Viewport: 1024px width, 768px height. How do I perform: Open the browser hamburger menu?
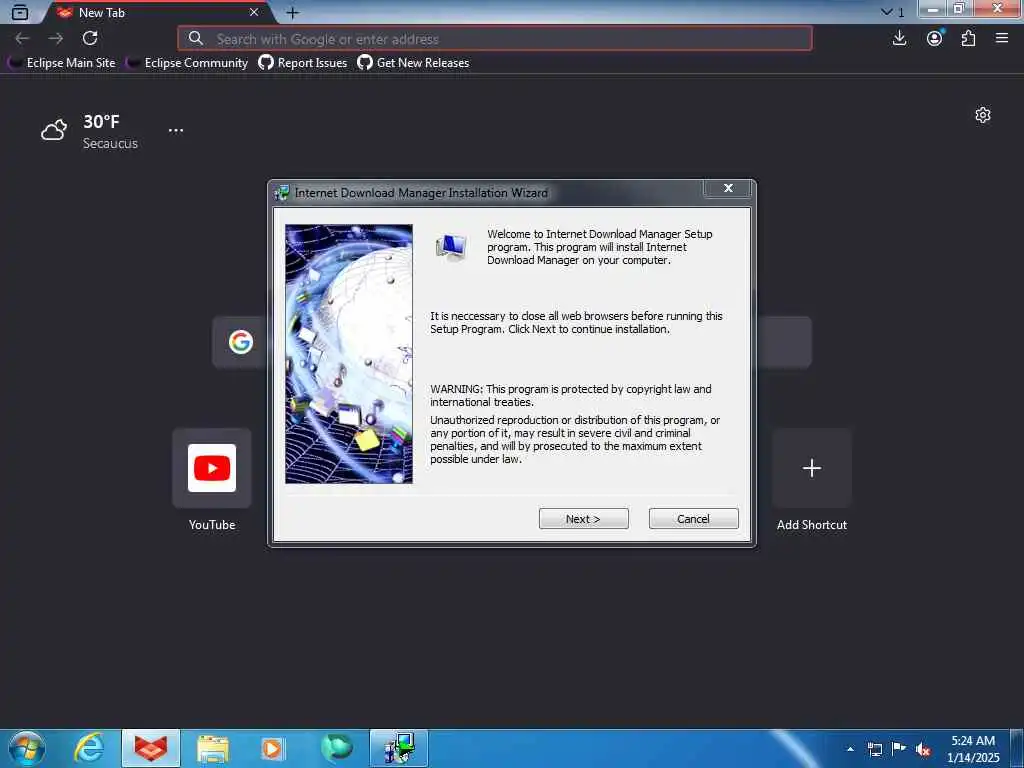click(x=1002, y=39)
